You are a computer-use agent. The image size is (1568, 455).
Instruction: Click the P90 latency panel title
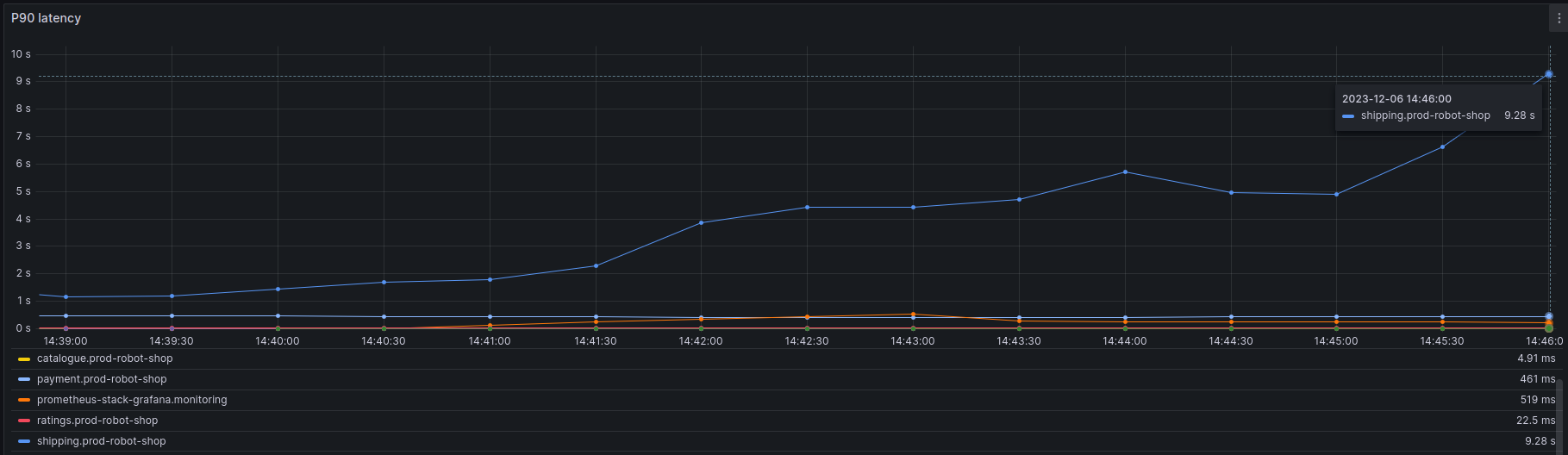point(46,18)
